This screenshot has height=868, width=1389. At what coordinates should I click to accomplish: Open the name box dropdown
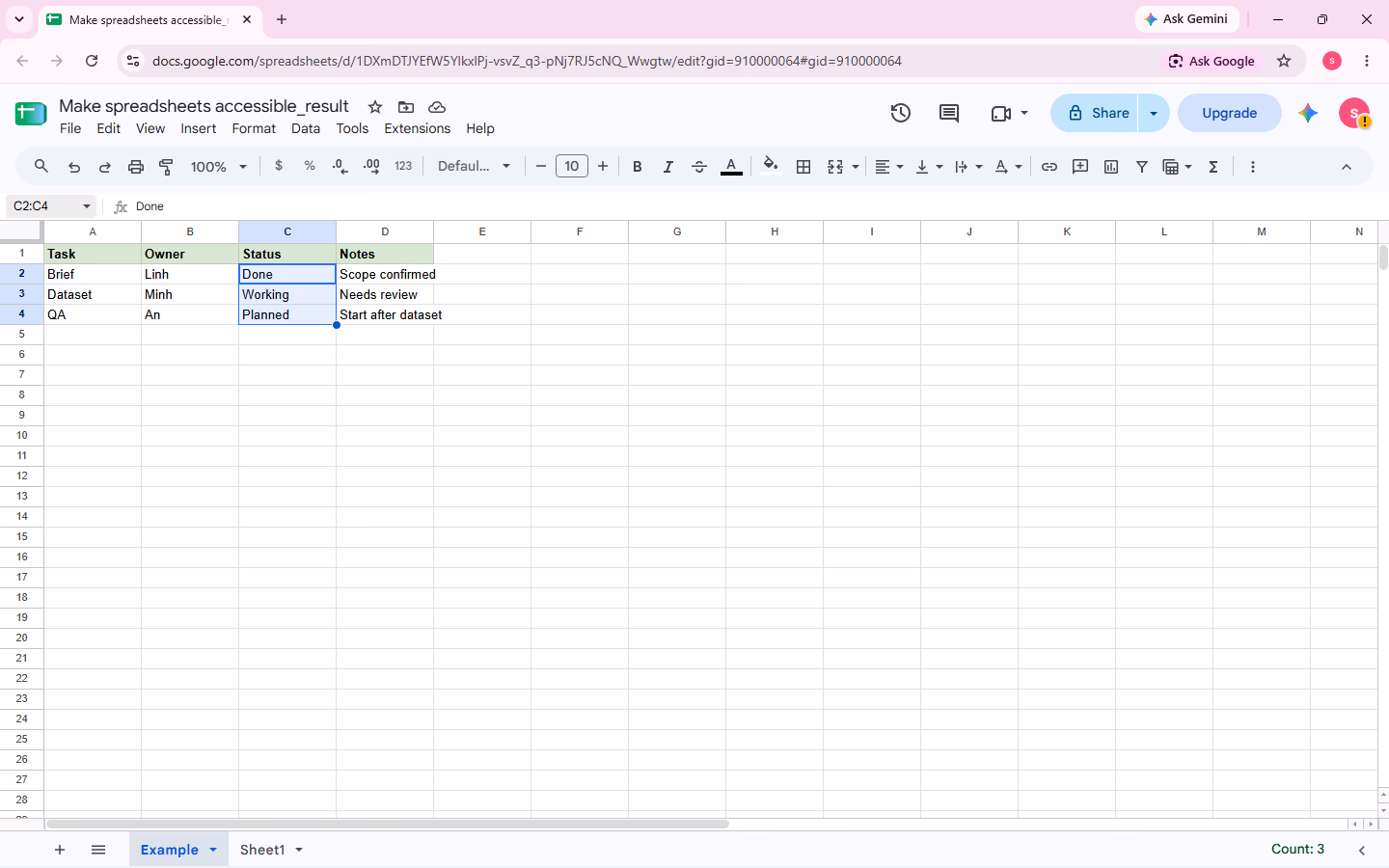click(87, 206)
